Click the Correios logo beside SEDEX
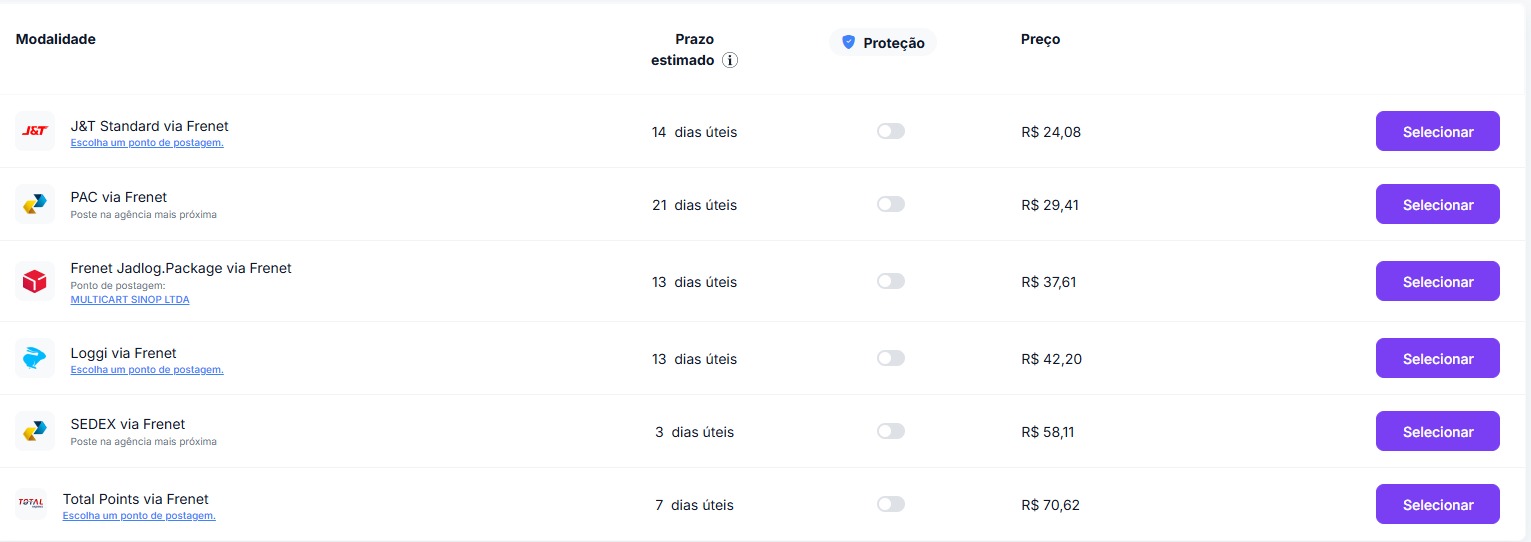Viewport: 1531px width, 542px height. 35,431
